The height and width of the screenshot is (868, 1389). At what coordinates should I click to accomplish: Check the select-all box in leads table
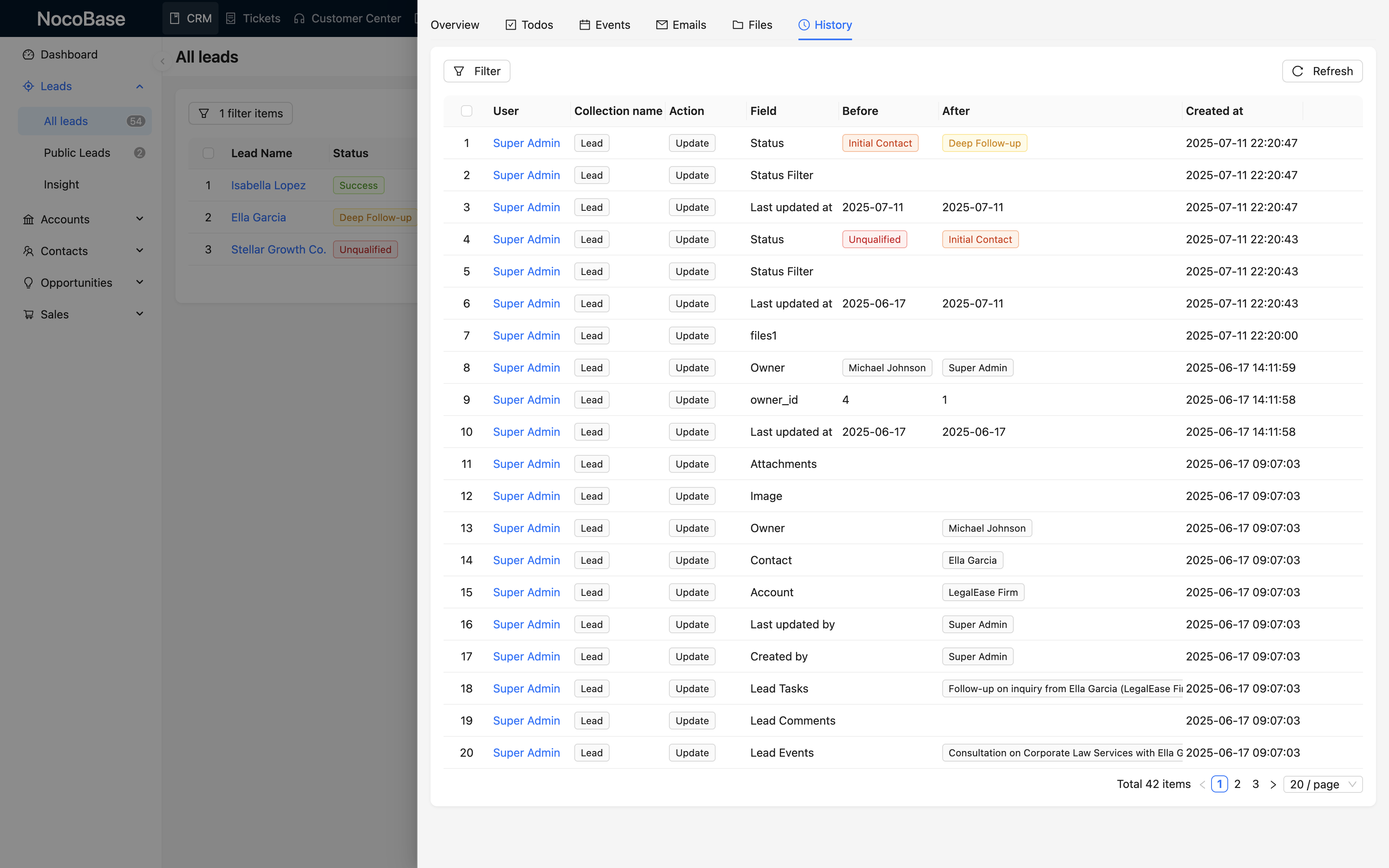[208, 153]
